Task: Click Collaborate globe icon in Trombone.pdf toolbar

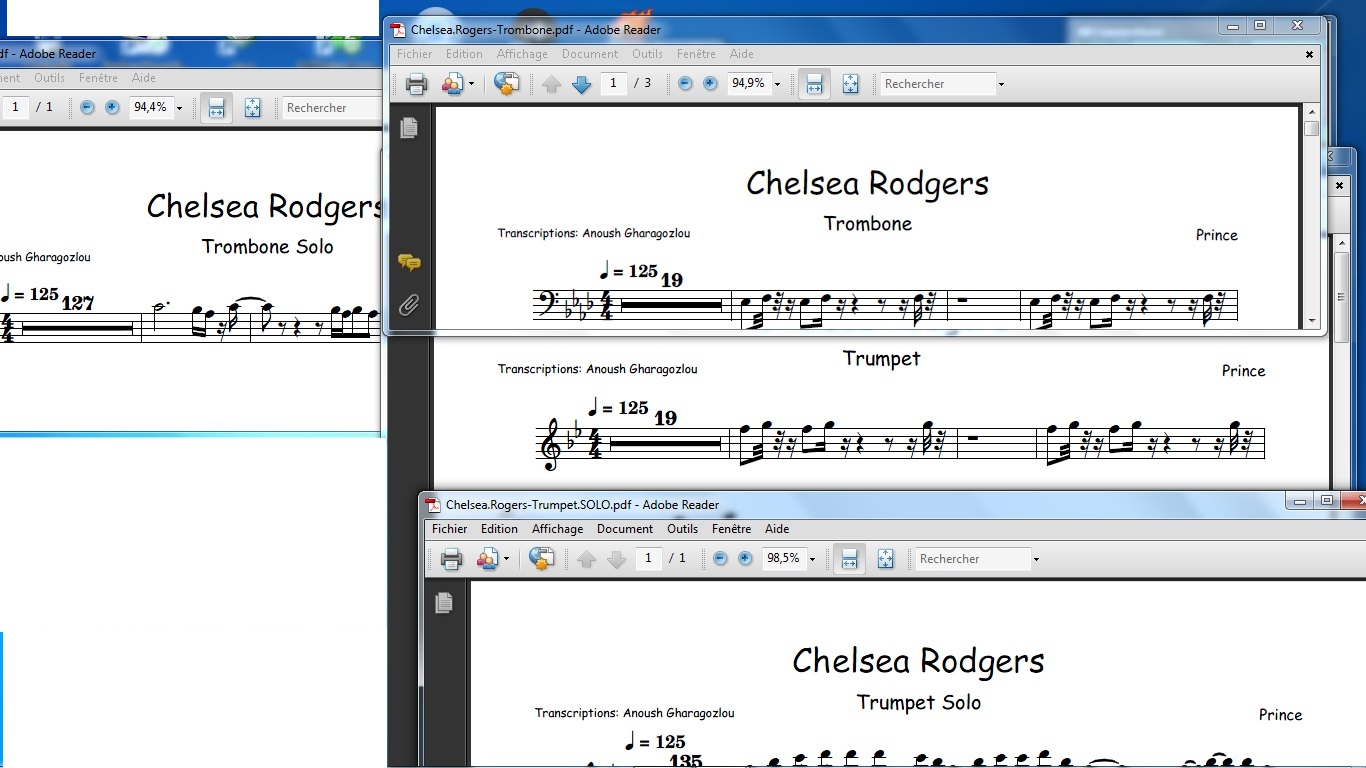Action: (507, 84)
